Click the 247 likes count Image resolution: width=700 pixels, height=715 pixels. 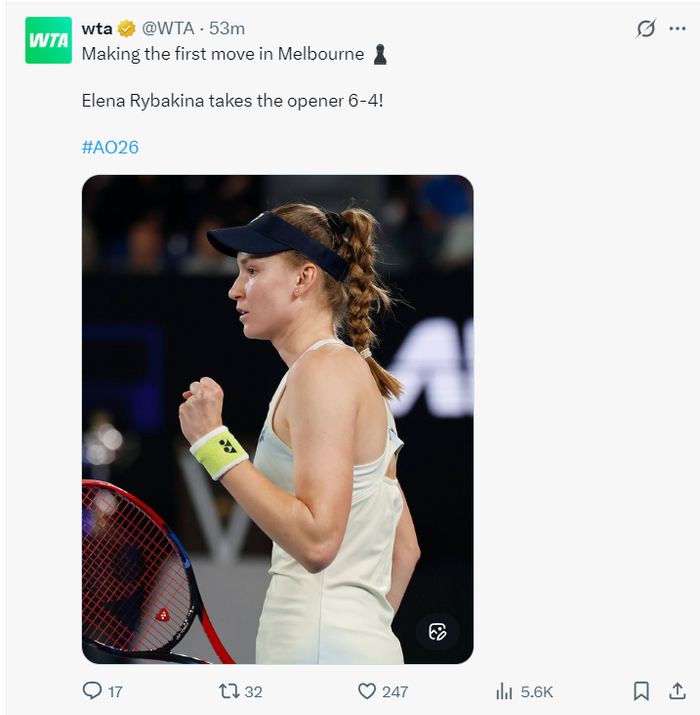pos(395,691)
